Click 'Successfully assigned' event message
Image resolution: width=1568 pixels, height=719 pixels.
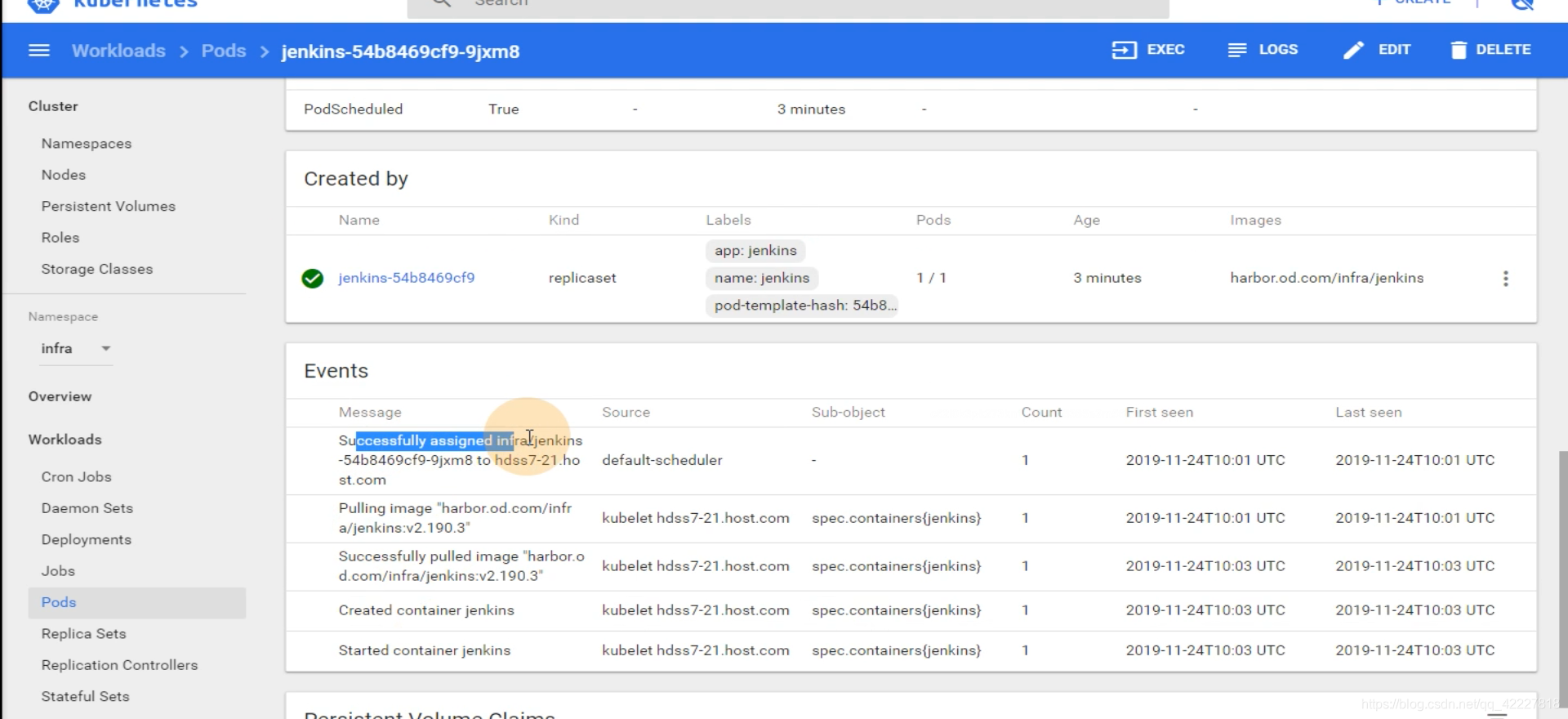pos(461,460)
